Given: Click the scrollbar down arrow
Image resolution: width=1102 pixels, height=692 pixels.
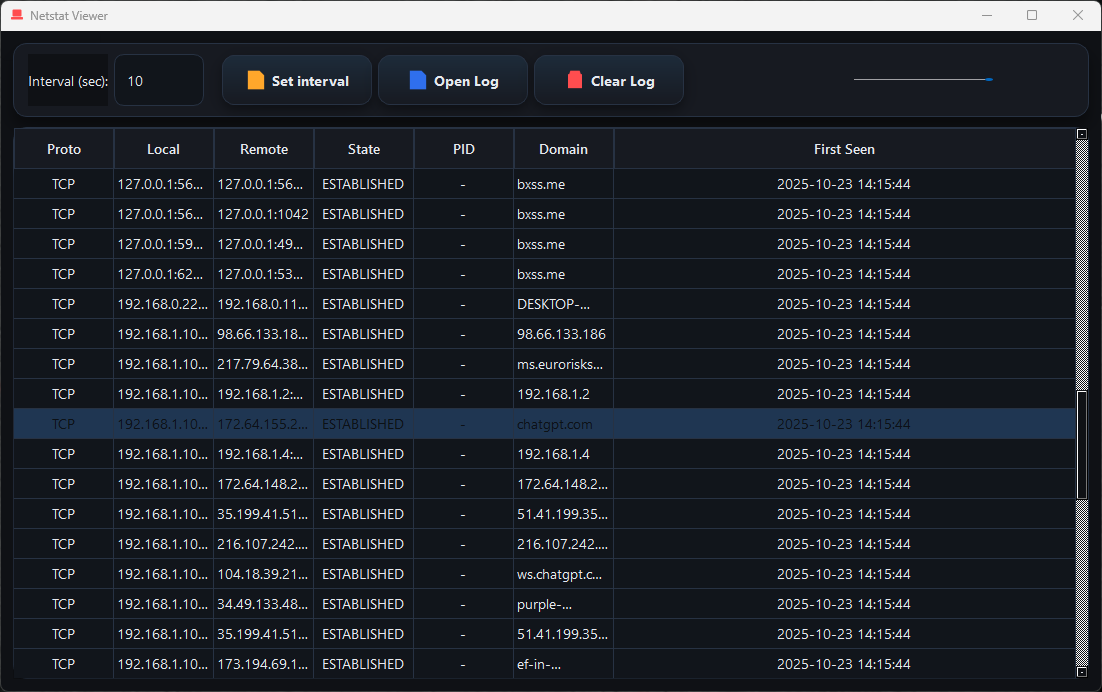Looking at the screenshot, I should pyautogui.click(x=1081, y=672).
